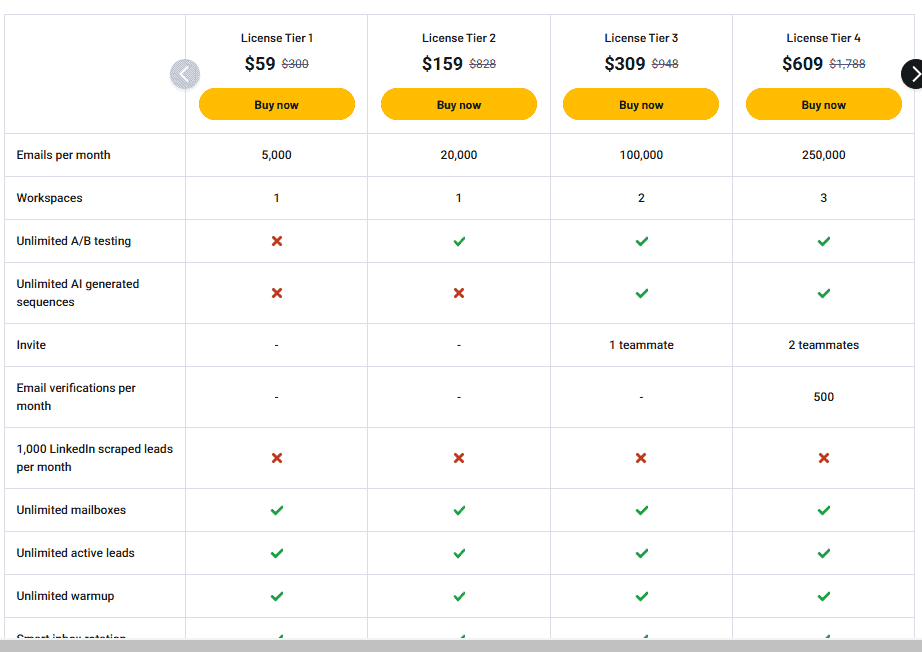The height and width of the screenshot is (652, 922).
Task: Click Buy now for License Tier 4
Action: pos(823,103)
